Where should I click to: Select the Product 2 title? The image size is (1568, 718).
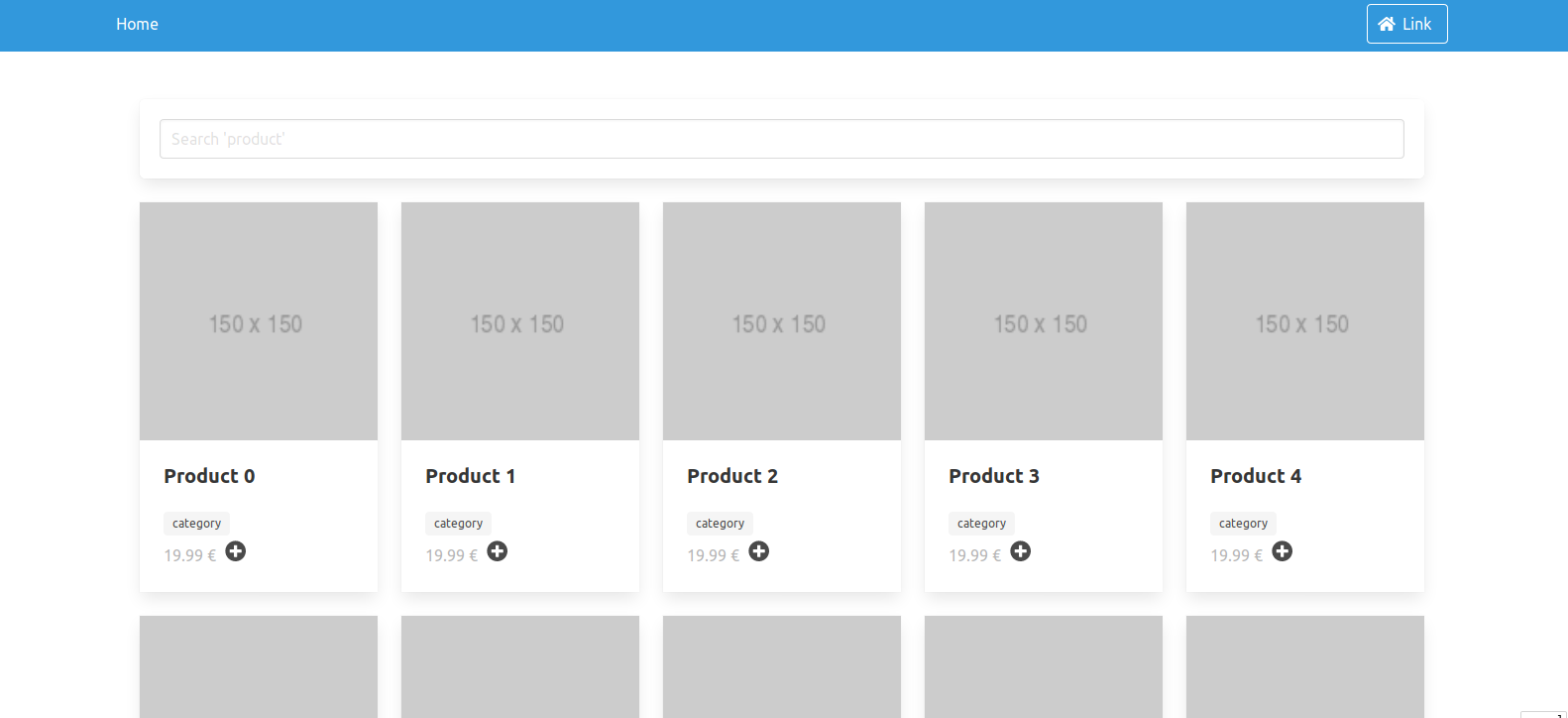(x=732, y=476)
